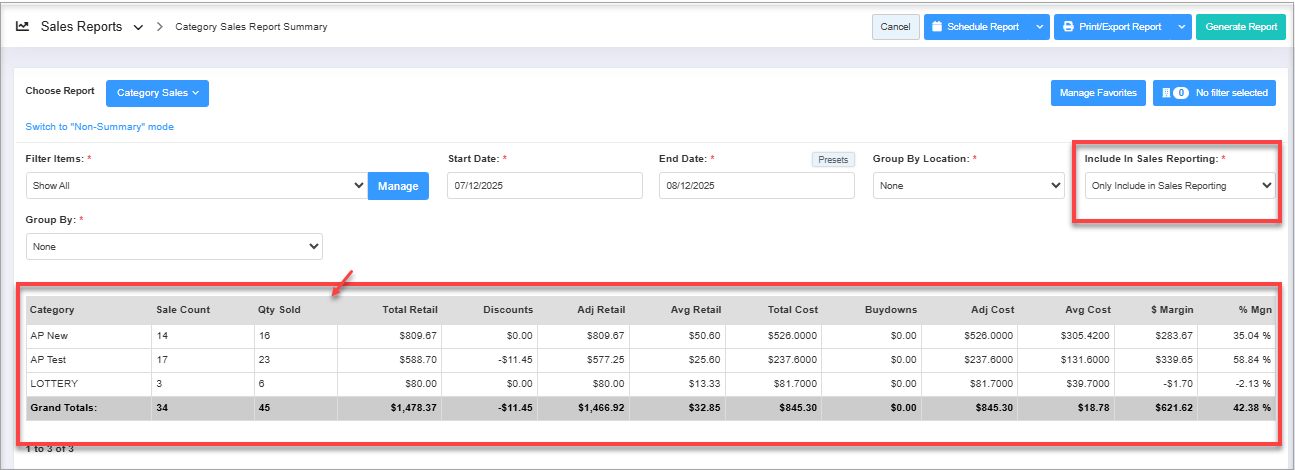Click the Print/Export Report button
Screen dimensions: 1295x470
coord(1112,27)
